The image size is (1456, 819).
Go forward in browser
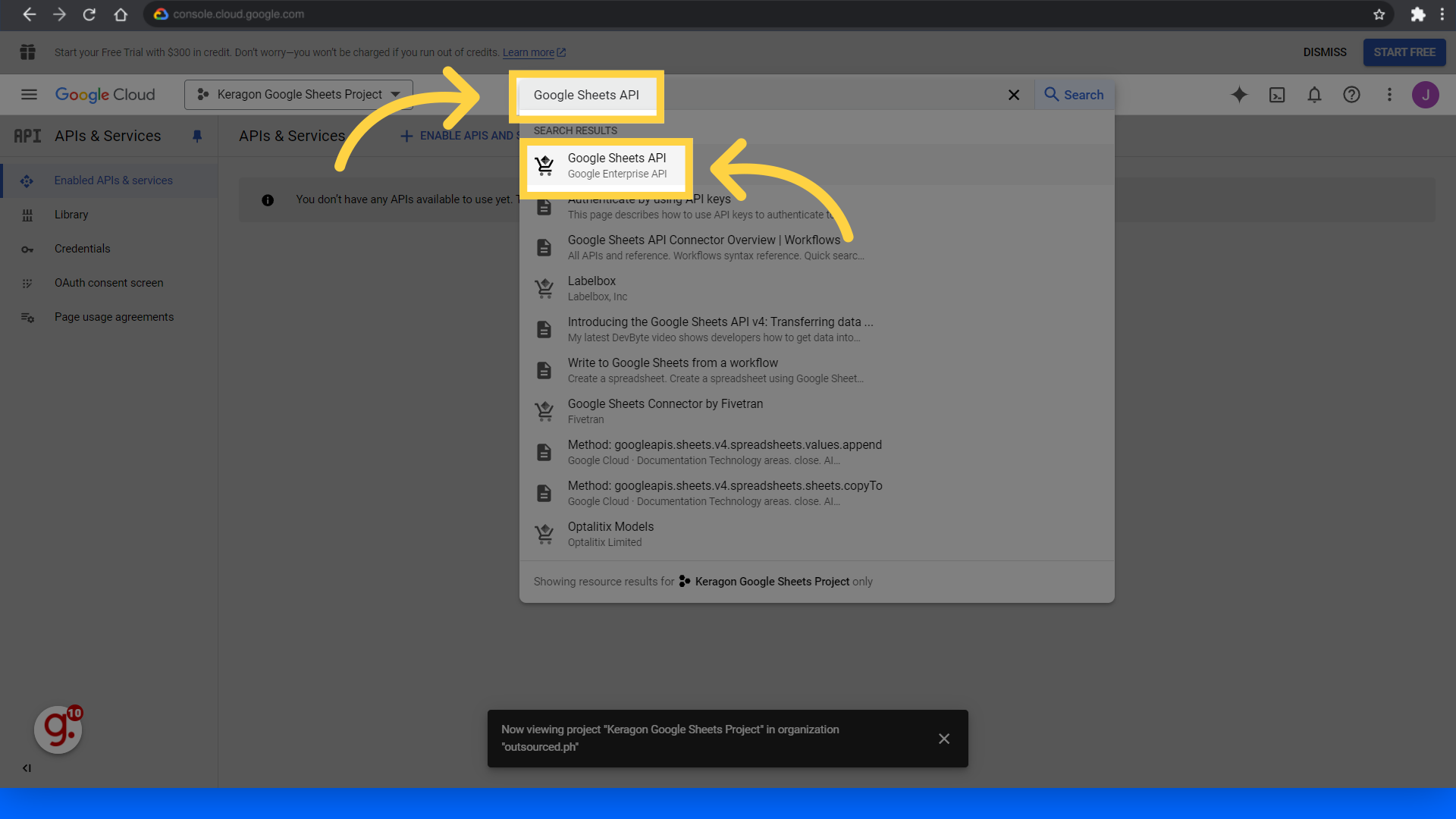[x=59, y=14]
